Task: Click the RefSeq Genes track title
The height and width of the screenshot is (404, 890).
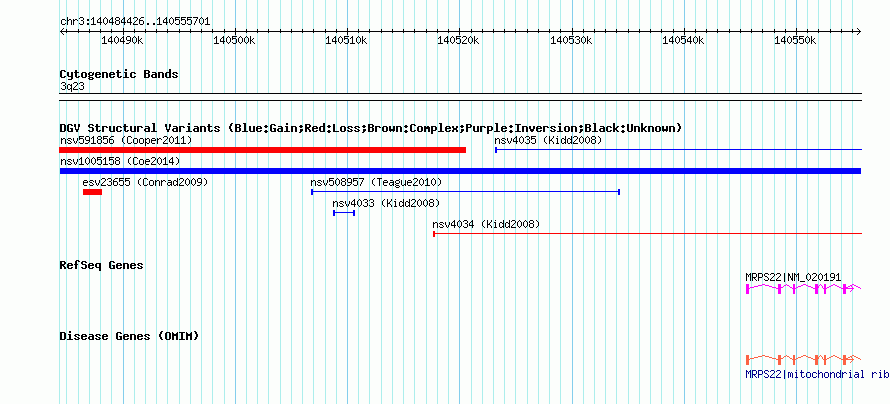Action: click(x=101, y=265)
